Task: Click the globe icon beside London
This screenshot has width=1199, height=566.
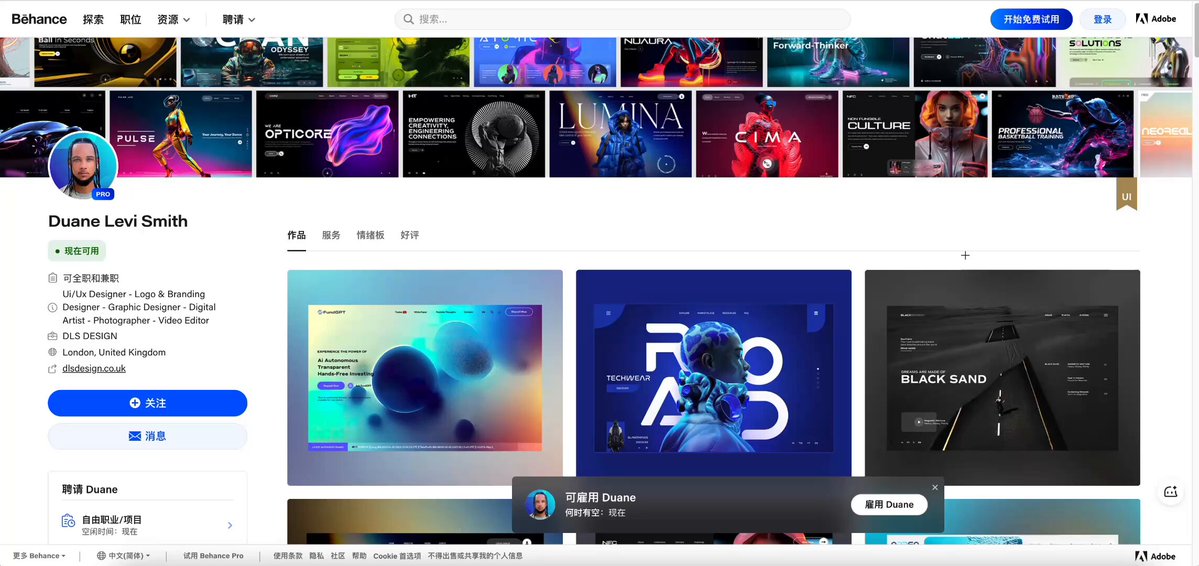Action: [52, 353]
